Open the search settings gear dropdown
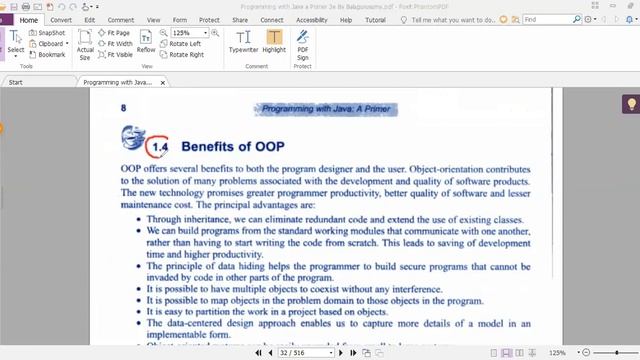Image resolution: width=640 pixels, height=360 pixels. 590,20
